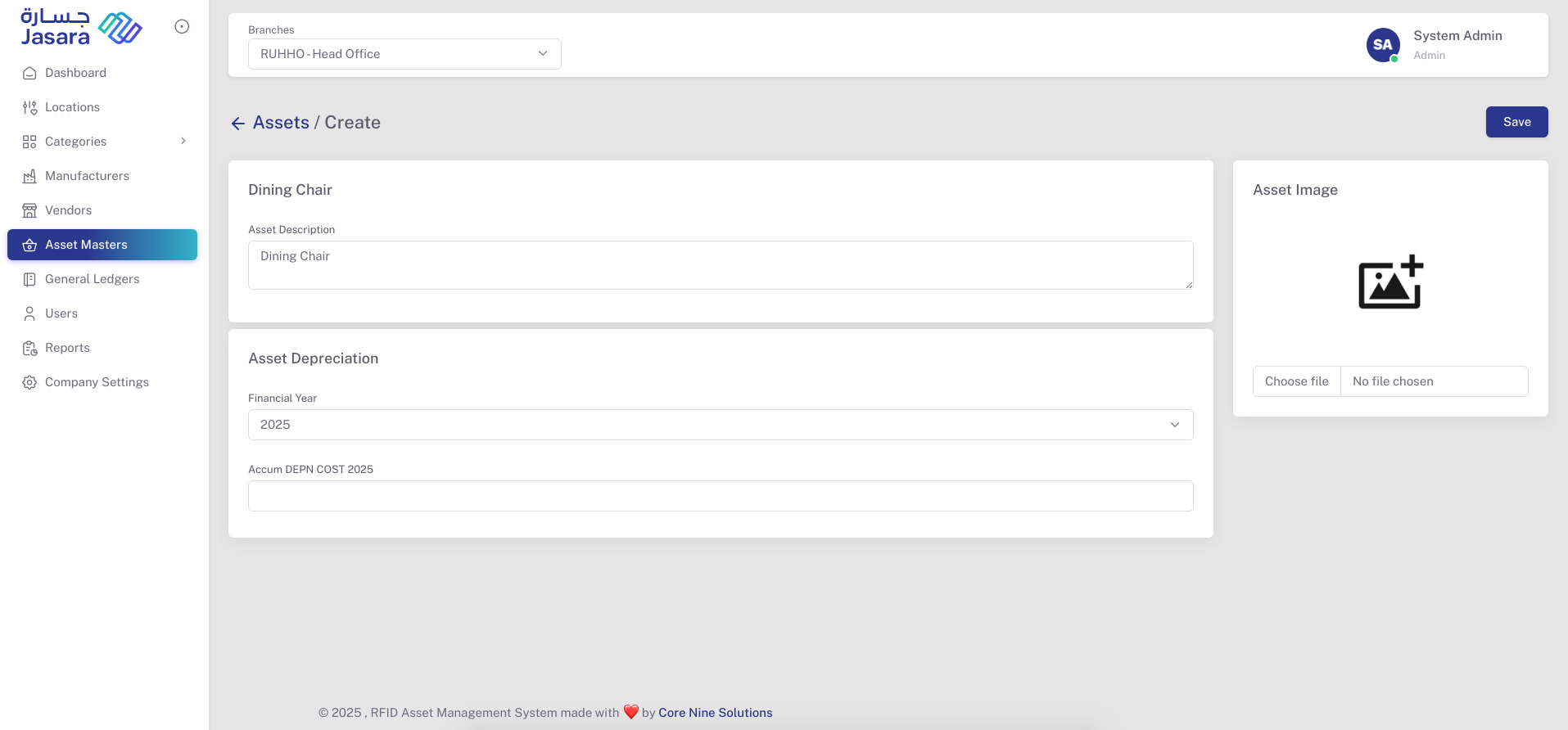Viewport: 1568px width, 730px height.
Task: Toggle the sidebar collapse circle button
Action: tap(182, 27)
